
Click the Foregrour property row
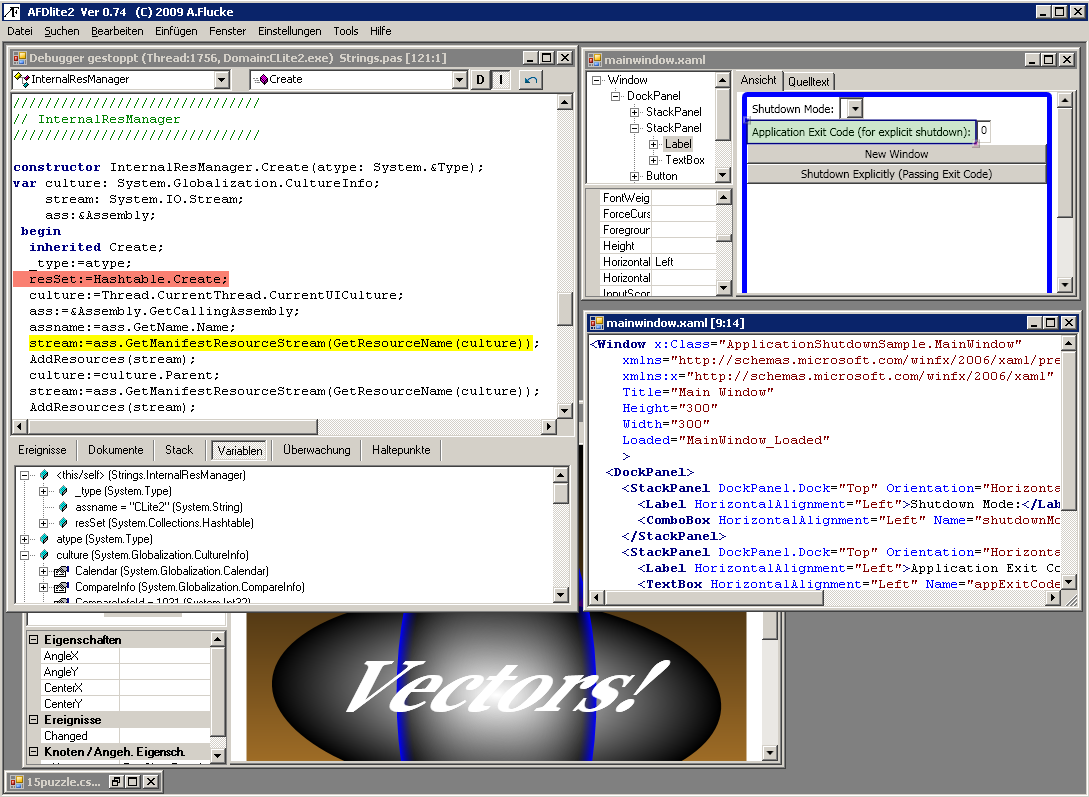[658, 230]
